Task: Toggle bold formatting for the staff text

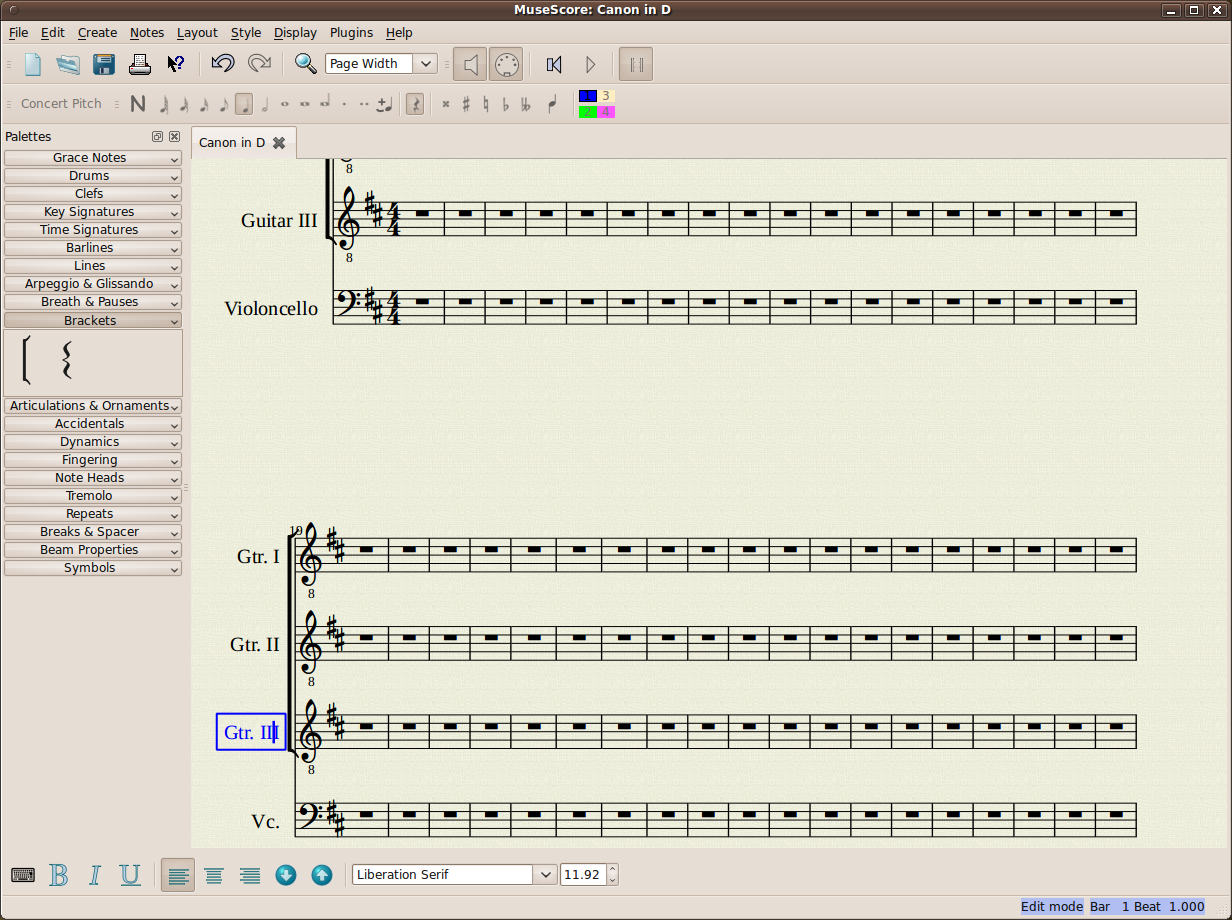Action: pyautogui.click(x=59, y=874)
